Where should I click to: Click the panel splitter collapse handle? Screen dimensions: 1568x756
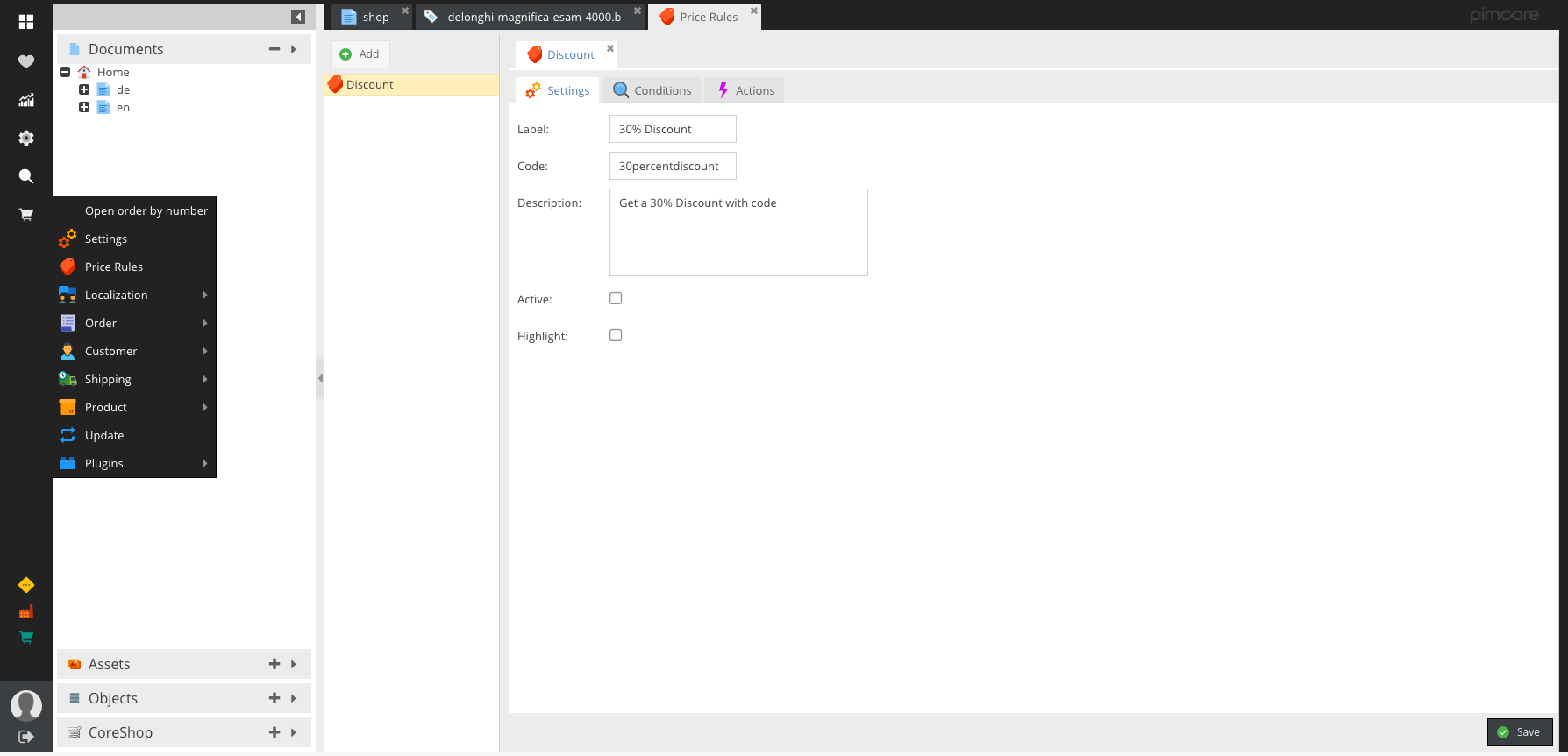click(x=320, y=378)
